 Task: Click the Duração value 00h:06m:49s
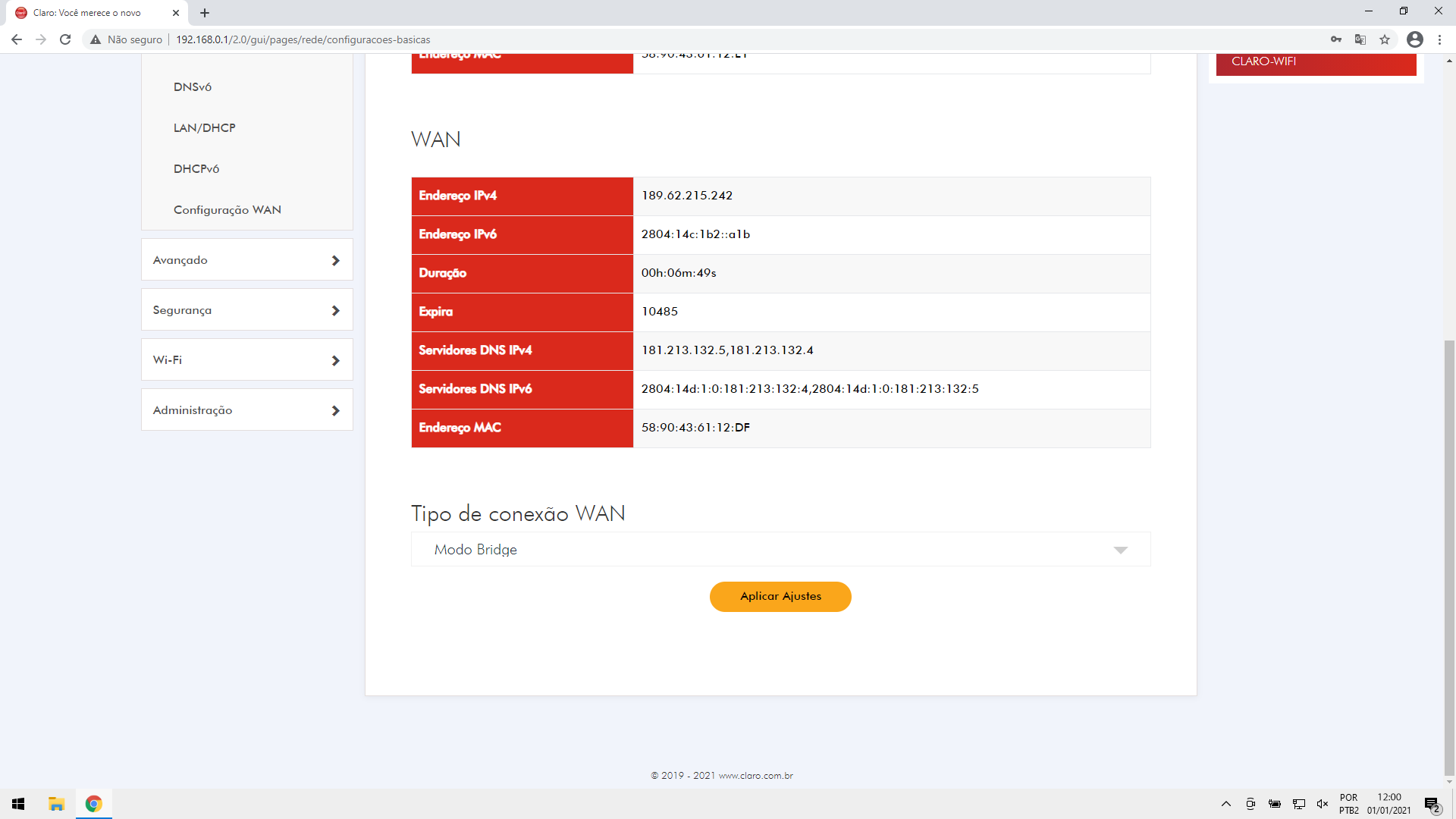pyautogui.click(x=679, y=273)
